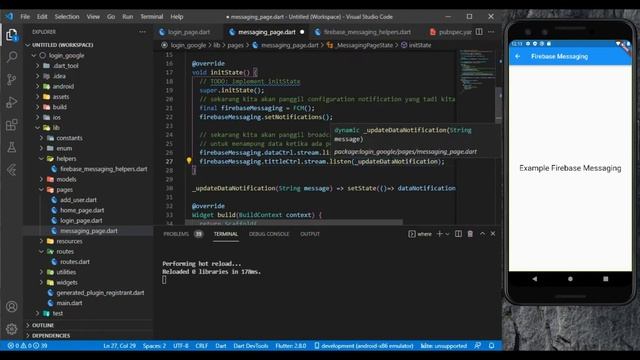Open the File menu
Viewport: 640px width, 360px height.
tap(25, 17)
